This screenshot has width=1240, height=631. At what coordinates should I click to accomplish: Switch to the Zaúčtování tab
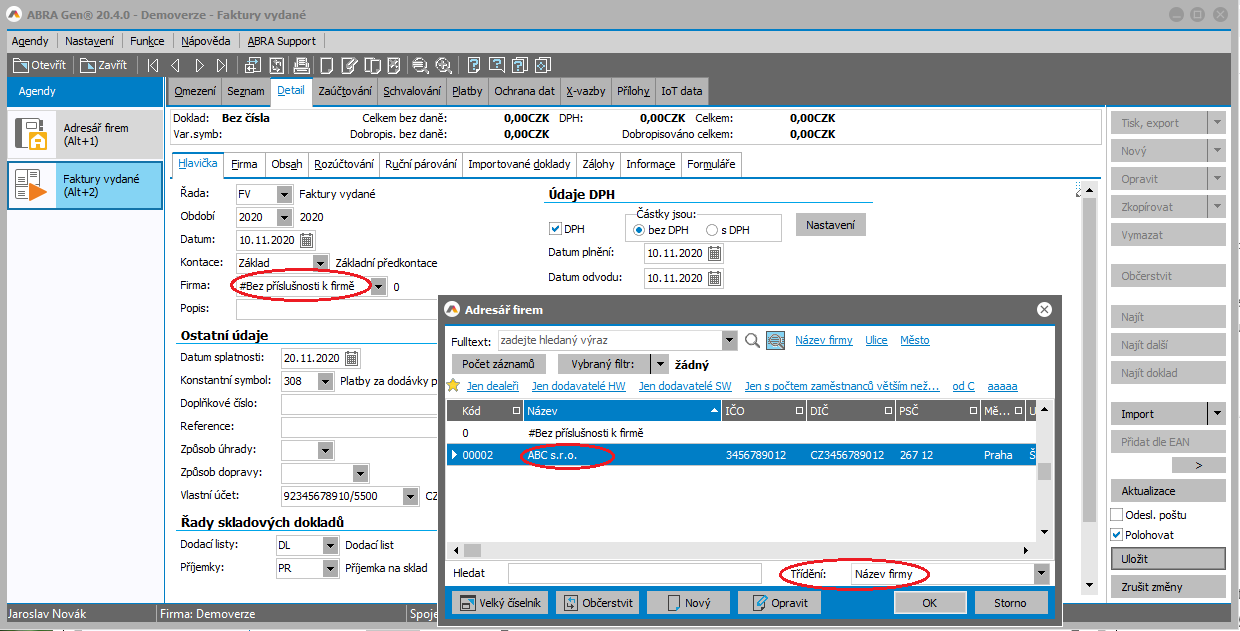(345, 91)
